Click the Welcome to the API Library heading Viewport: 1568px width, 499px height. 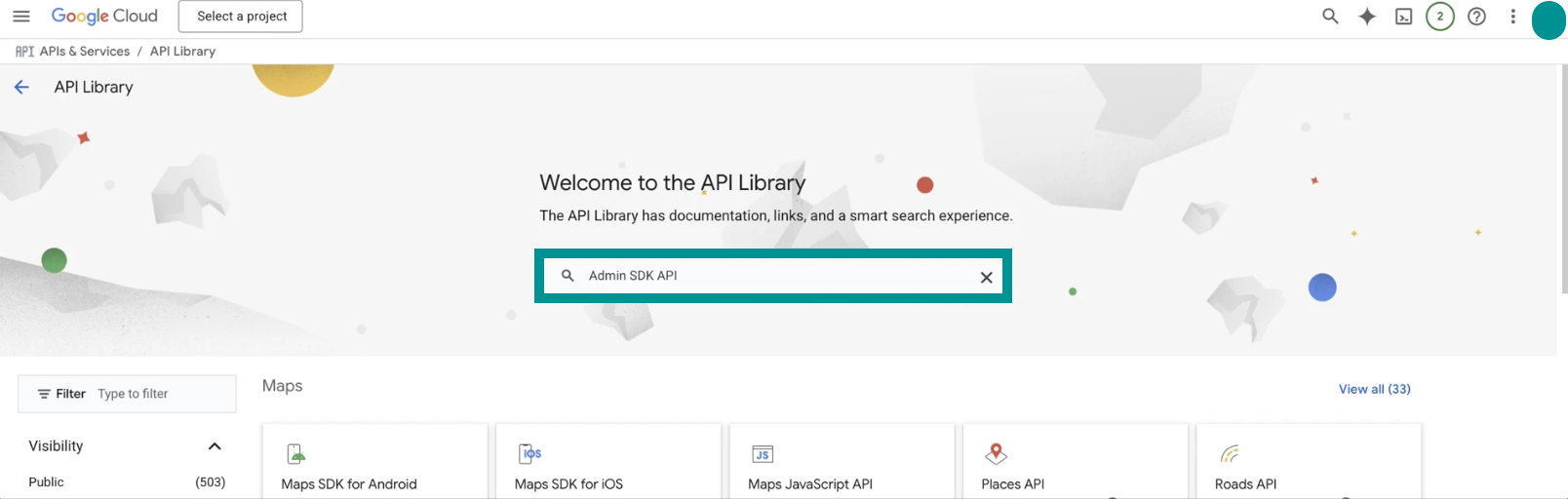pos(673,183)
